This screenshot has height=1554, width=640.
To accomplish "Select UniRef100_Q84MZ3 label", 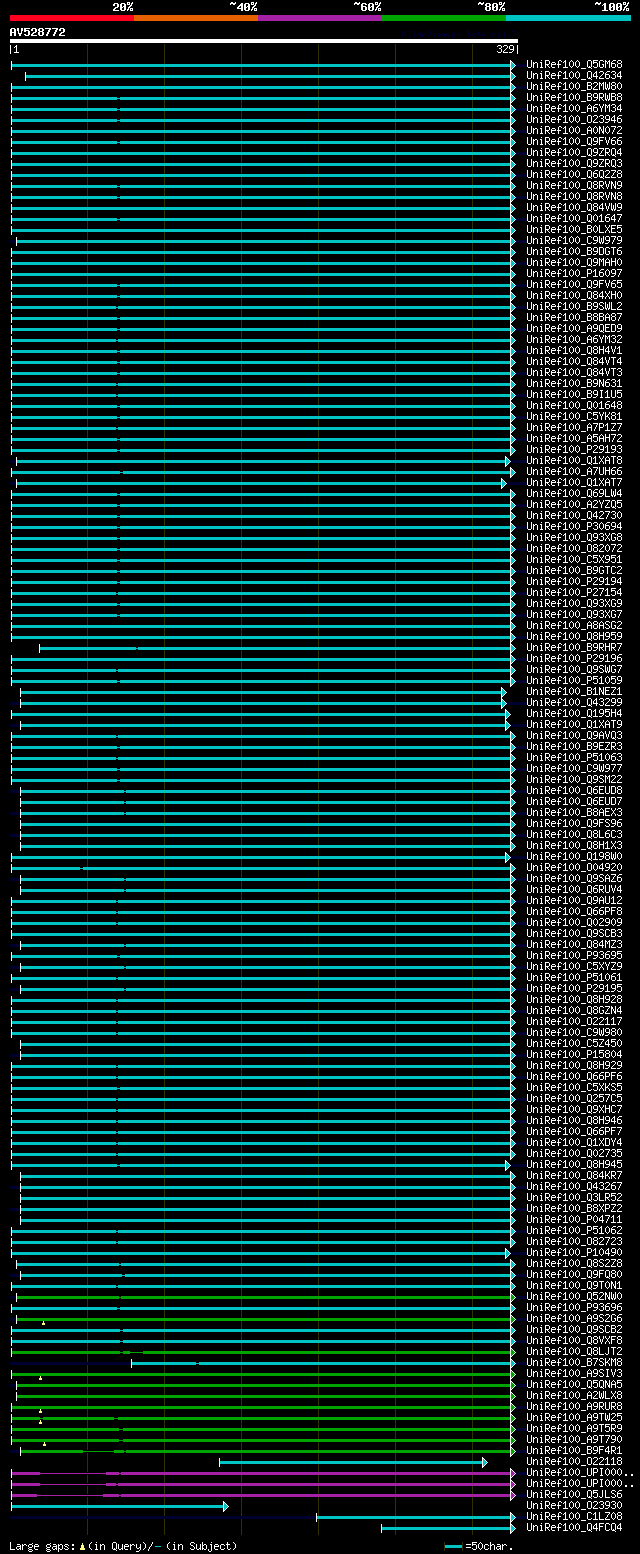I will (x=574, y=944).
